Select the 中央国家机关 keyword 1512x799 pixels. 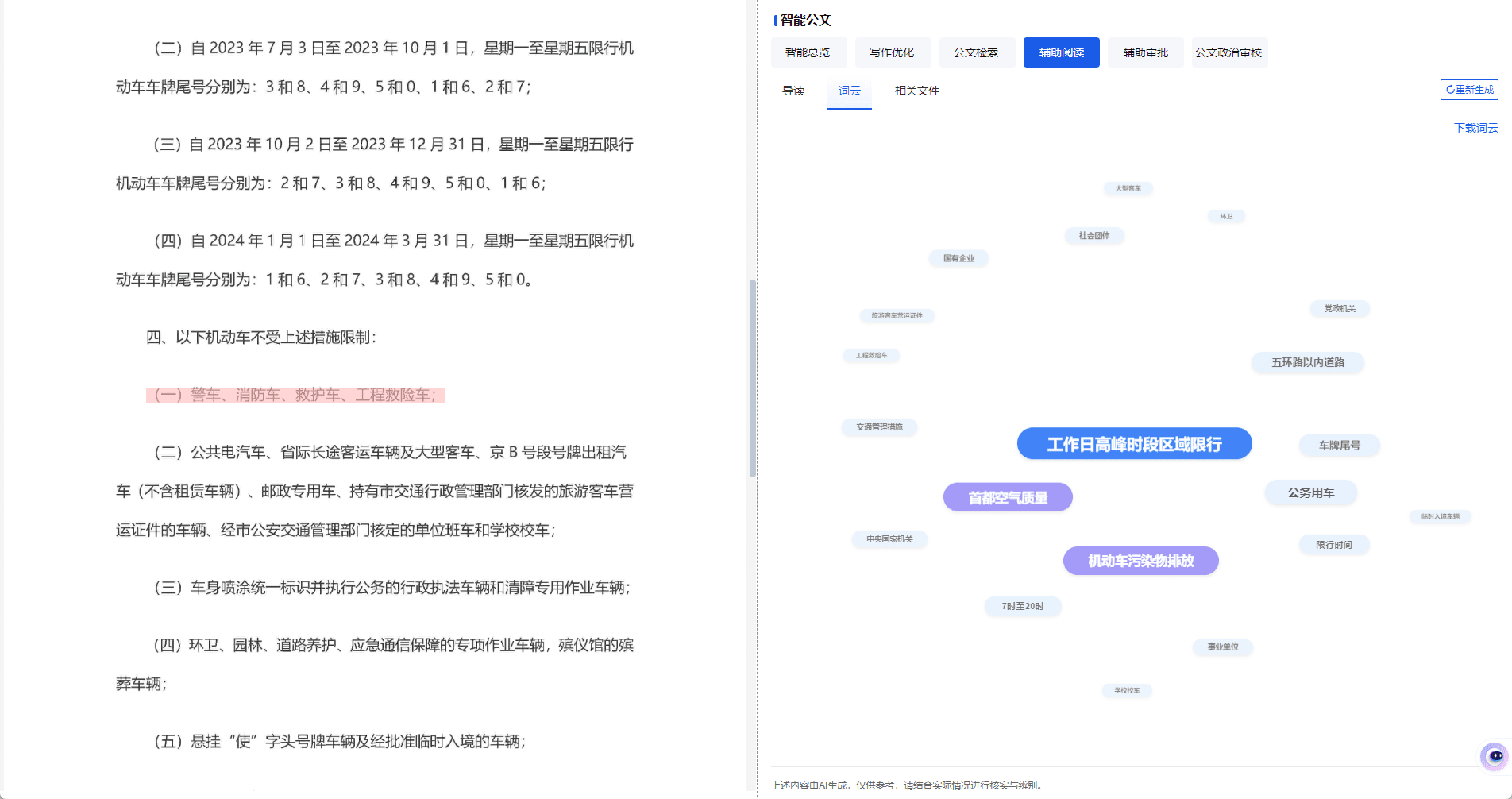tap(889, 538)
